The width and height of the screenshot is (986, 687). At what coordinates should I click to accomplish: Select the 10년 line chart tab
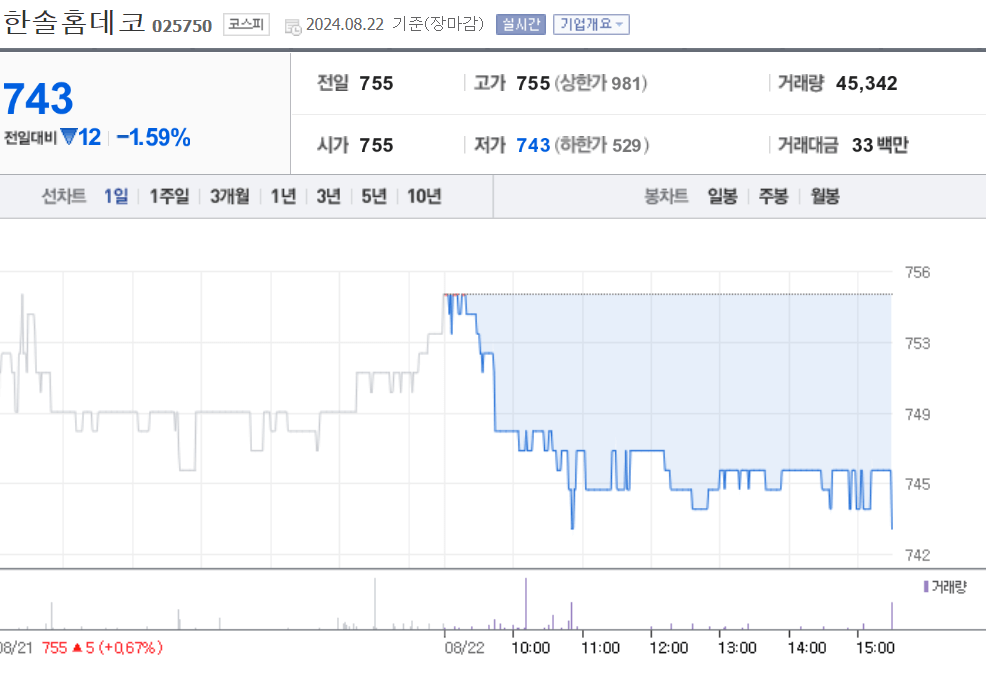(424, 196)
